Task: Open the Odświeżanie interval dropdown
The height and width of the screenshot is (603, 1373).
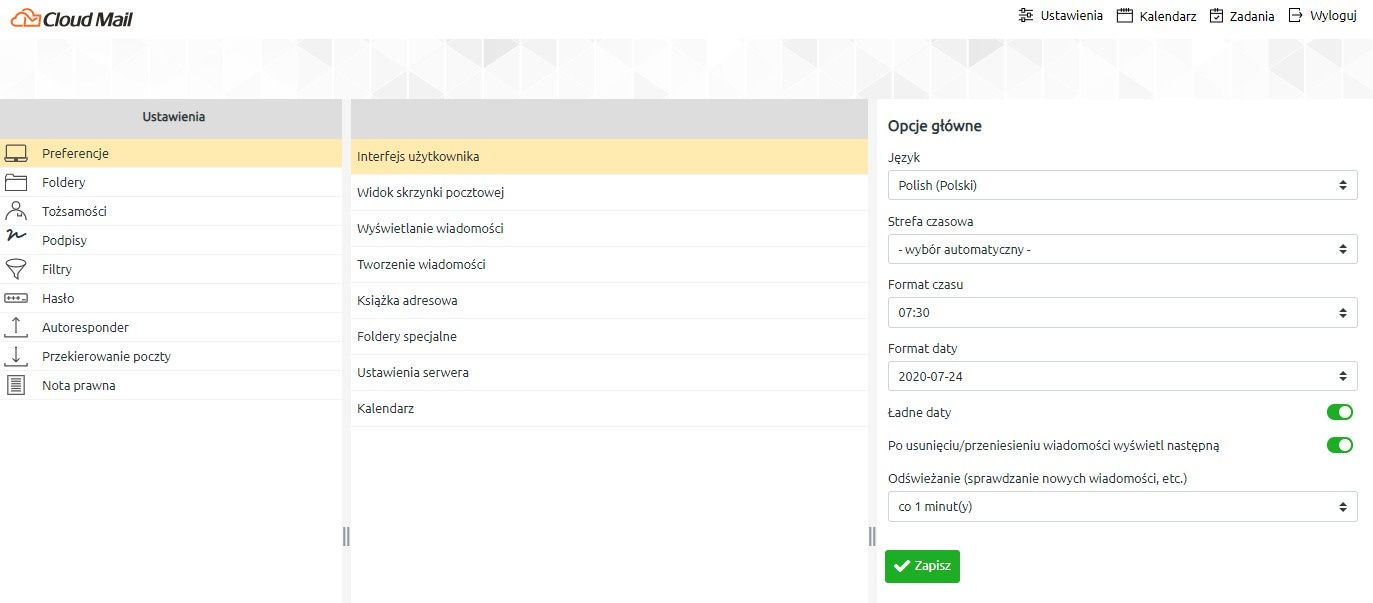Action: [1122, 506]
